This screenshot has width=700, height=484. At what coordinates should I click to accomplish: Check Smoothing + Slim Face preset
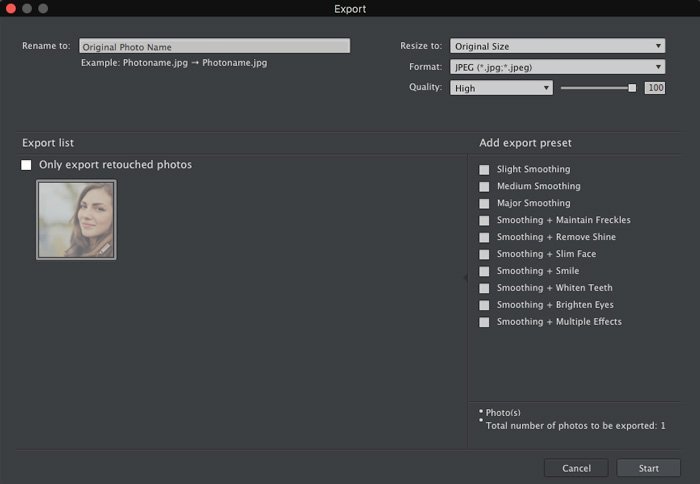coord(485,255)
